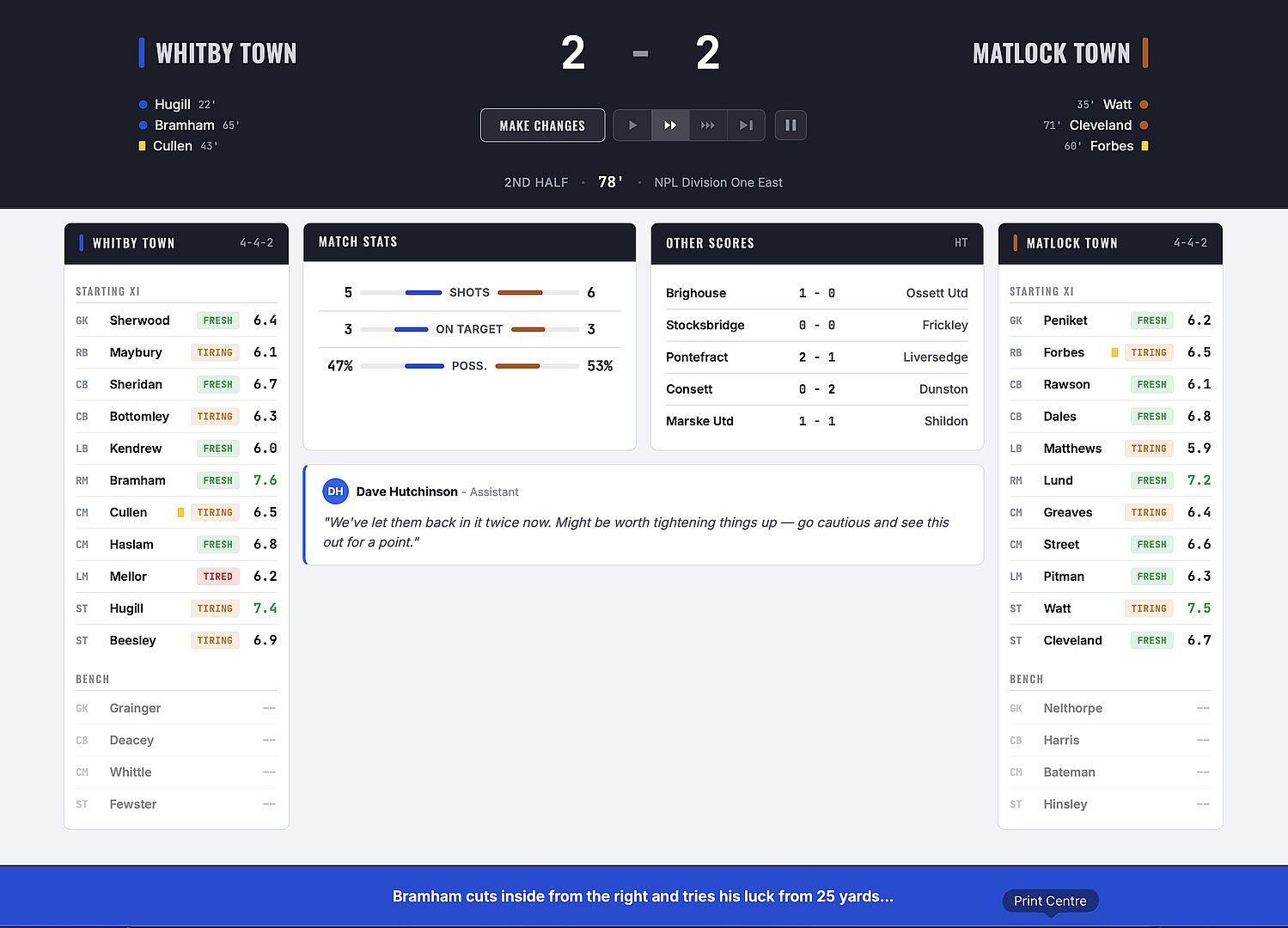Click the DH assistant avatar
This screenshot has height=928, width=1288.
click(335, 491)
